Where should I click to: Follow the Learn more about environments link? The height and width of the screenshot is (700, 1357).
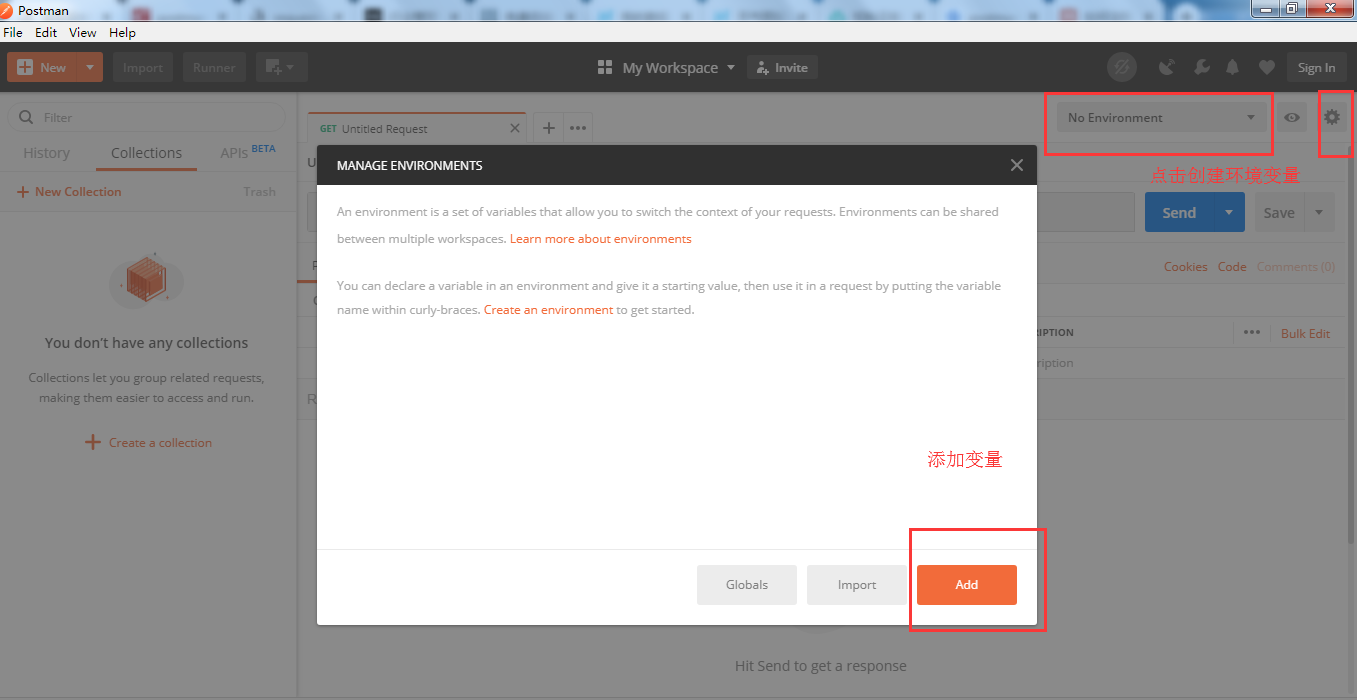(x=601, y=239)
